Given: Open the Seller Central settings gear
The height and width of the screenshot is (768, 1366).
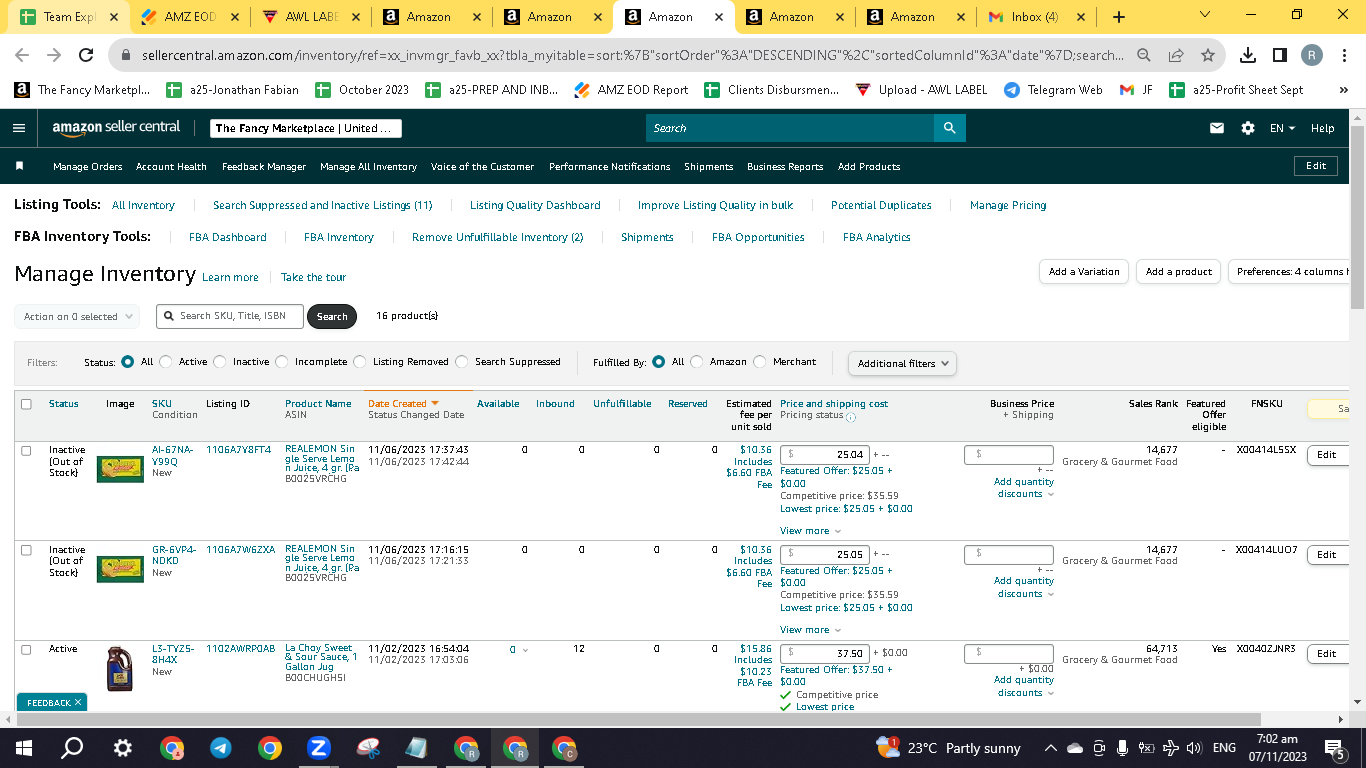Looking at the screenshot, I should [1247, 128].
